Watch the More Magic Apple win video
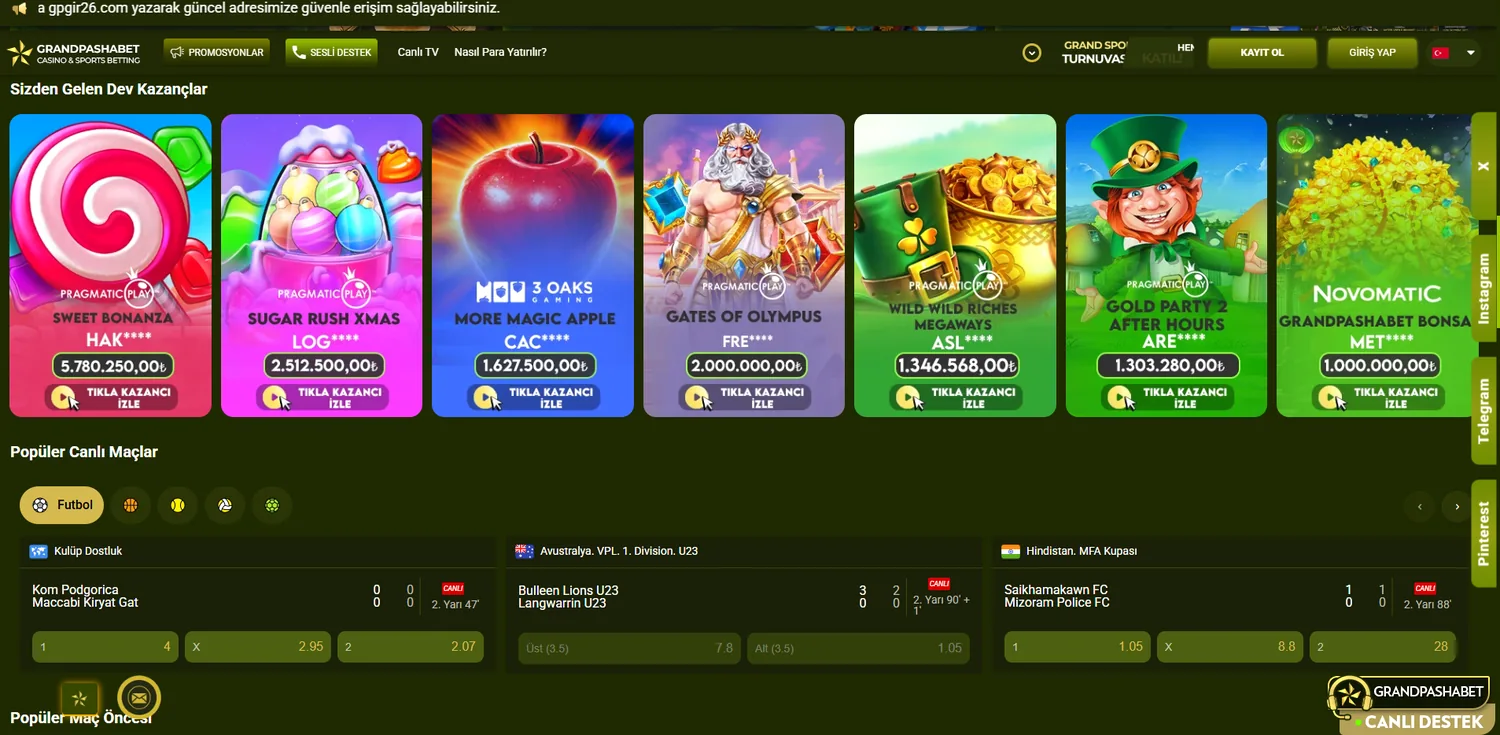Image resolution: width=1500 pixels, height=735 pixels. pyautogui.click(x=533, y=397)
